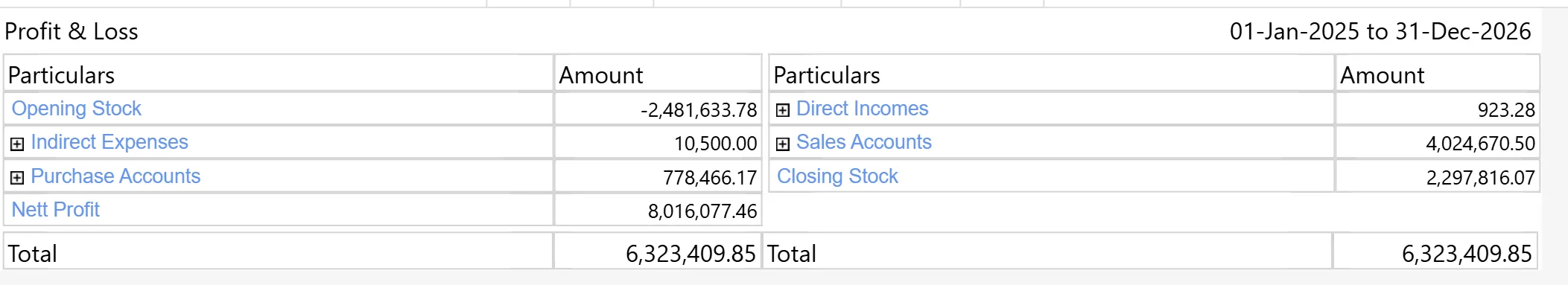Open the Closing Stock link
The height and width of the screenshot is (285, 1568).
pos(837,176)
